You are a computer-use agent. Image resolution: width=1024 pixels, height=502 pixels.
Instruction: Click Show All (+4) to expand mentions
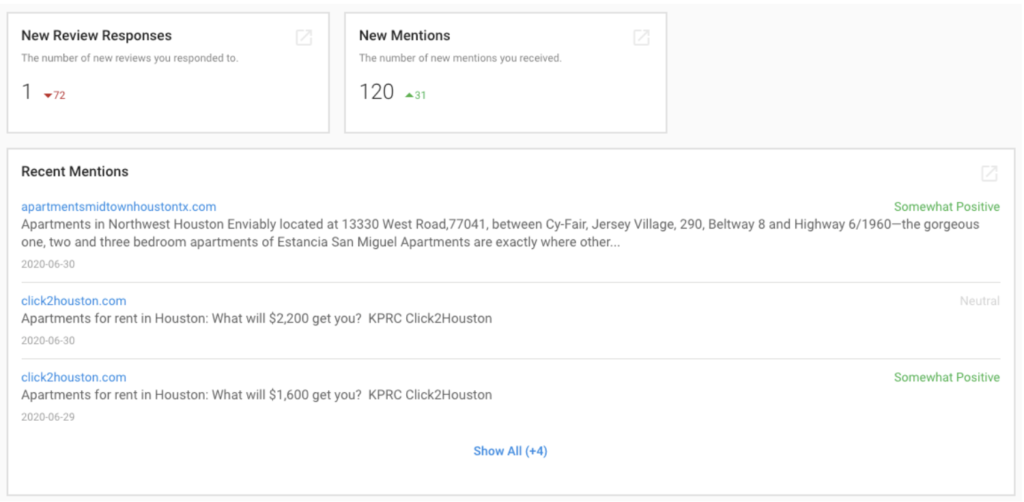[x=510, y=451]
